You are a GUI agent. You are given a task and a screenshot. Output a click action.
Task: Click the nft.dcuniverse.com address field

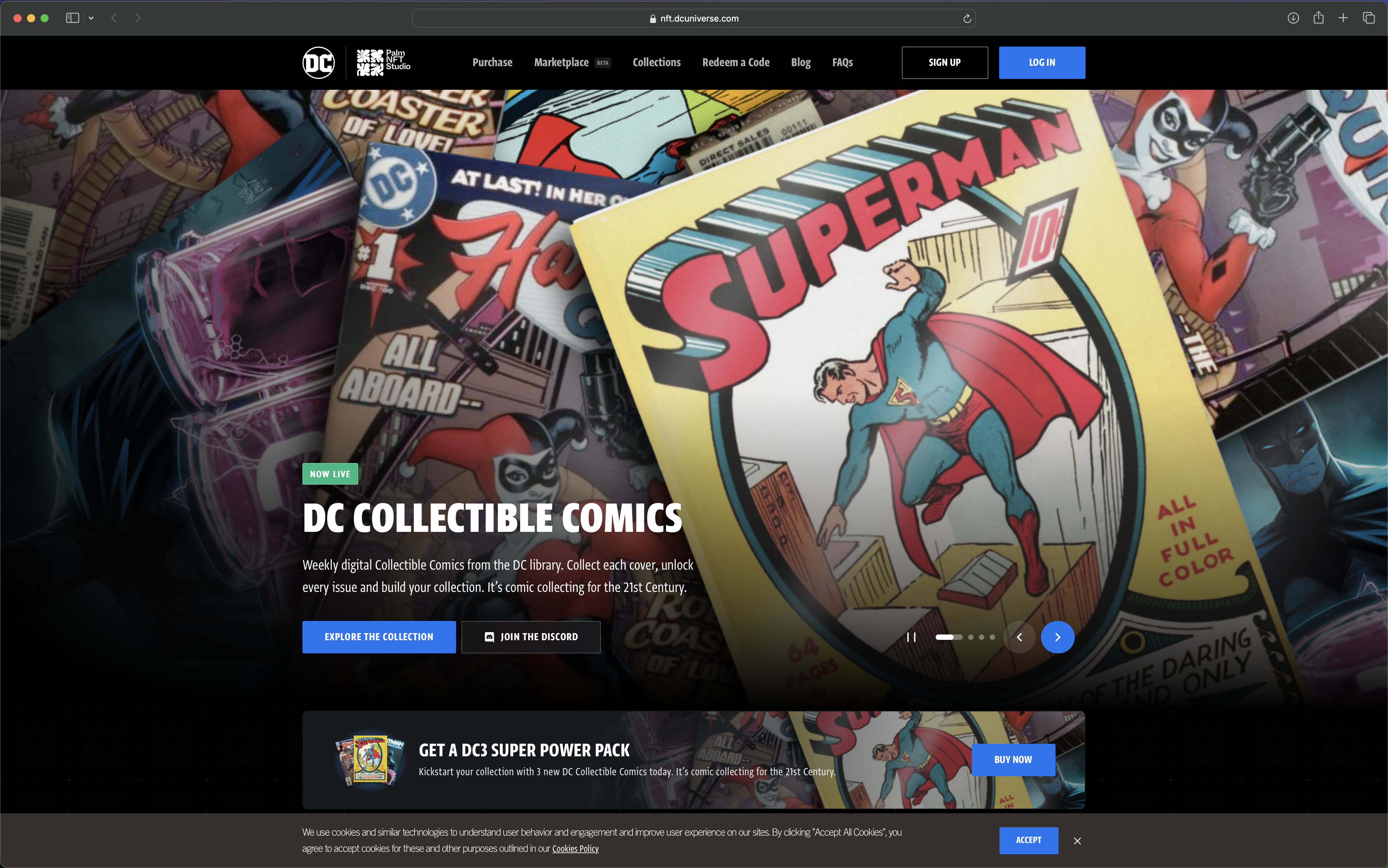coord(693,18)
